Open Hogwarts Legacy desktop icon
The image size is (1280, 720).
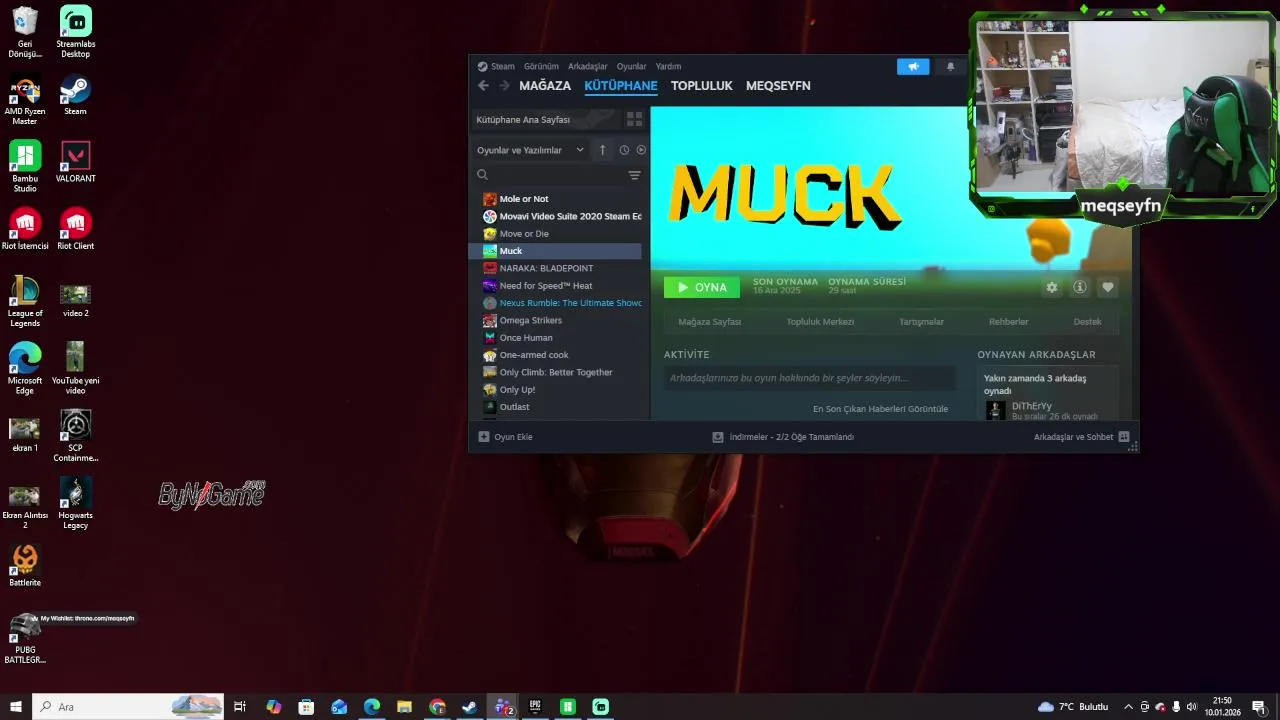click(x=76, y=503)
